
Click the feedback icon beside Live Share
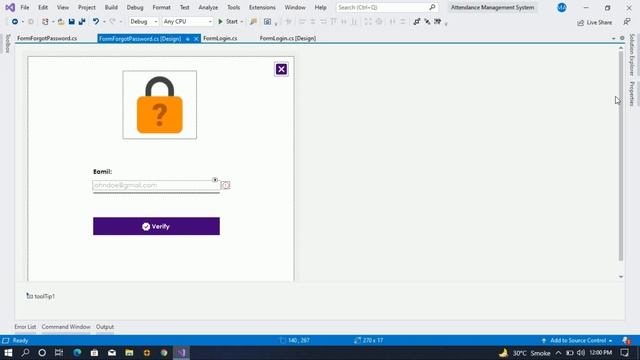627,22
